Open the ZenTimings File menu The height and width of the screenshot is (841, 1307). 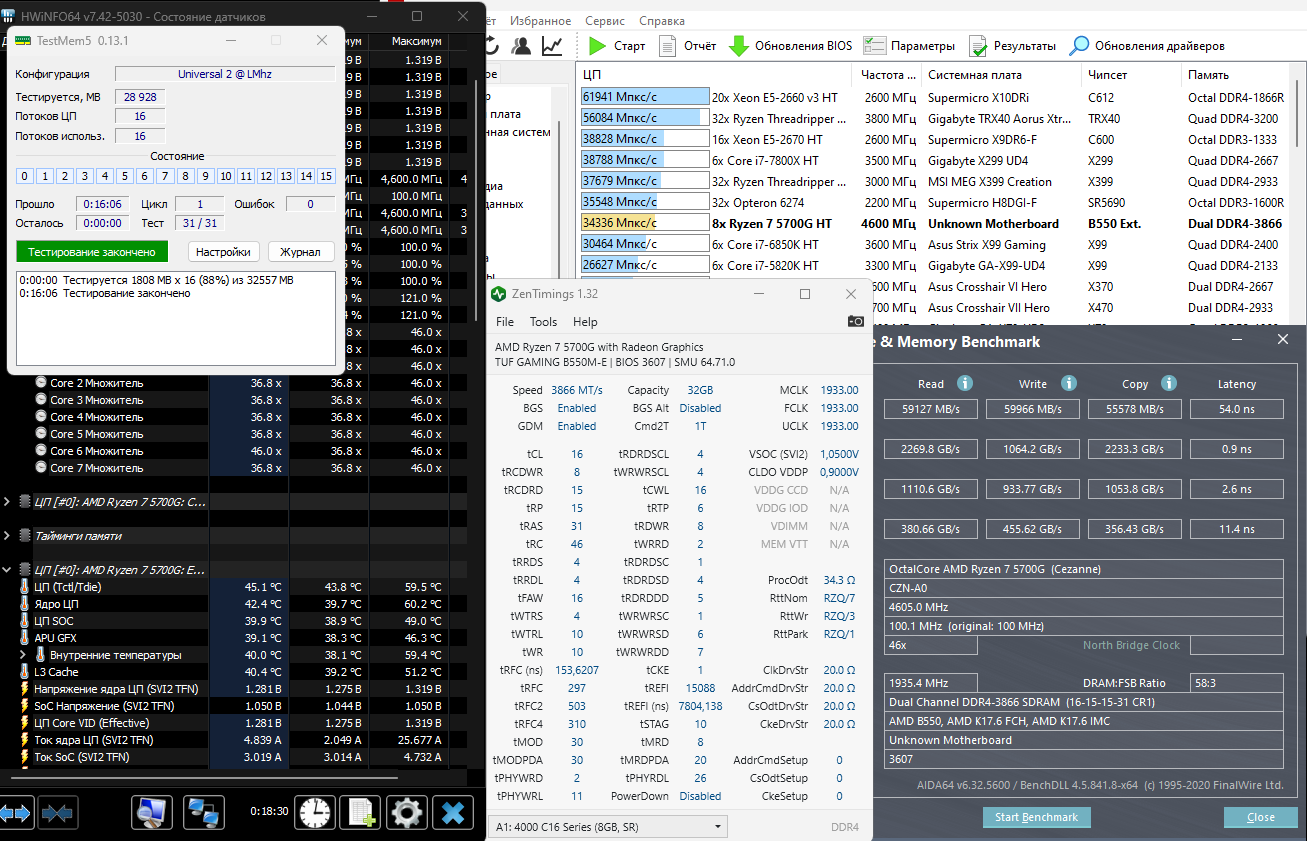click(505, 322)
